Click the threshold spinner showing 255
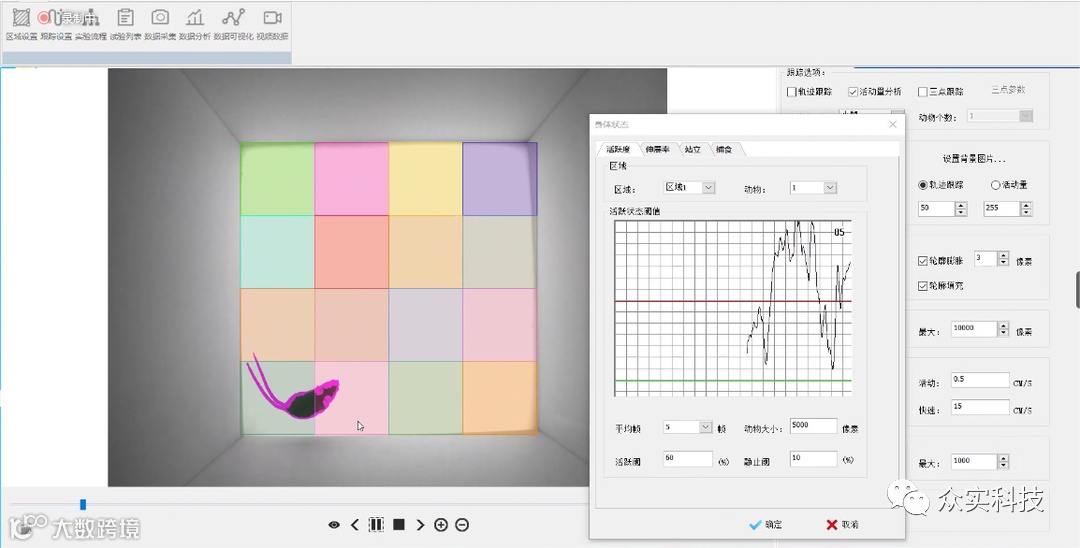The image size is (1080, 548). pos(1008,209)
